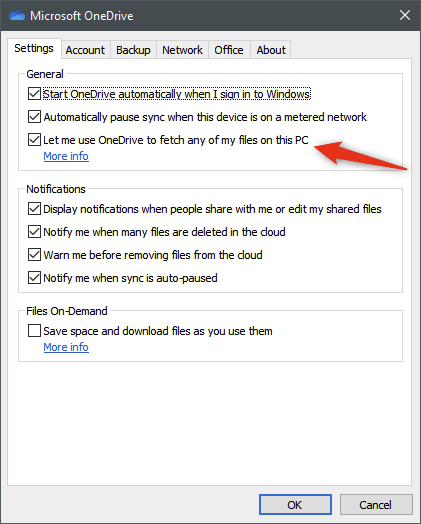Screen dimensions: 421x524
Task: Click the OneDrive cloud icon in title bar
Action: (x=17, y=15)
